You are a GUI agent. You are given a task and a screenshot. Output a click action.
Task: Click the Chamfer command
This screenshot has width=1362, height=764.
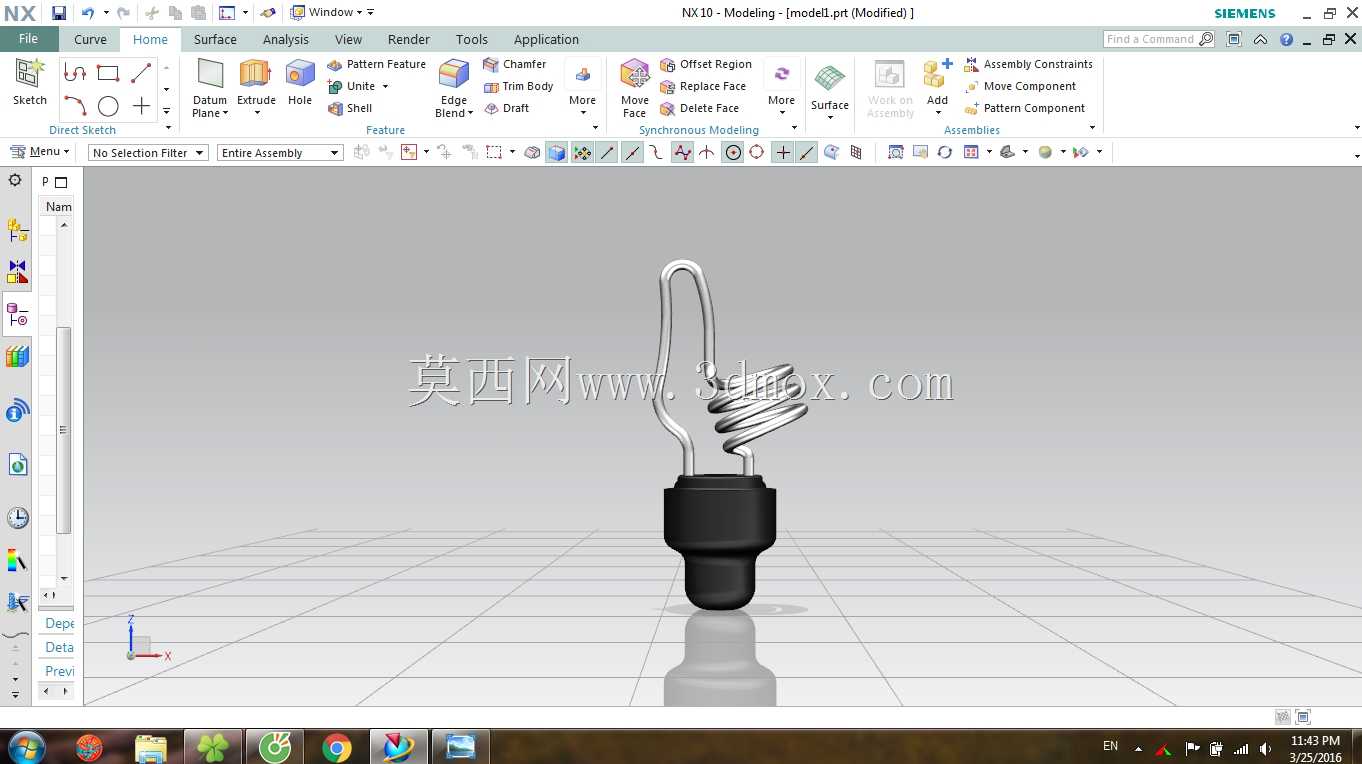click(x=515, y=64)
